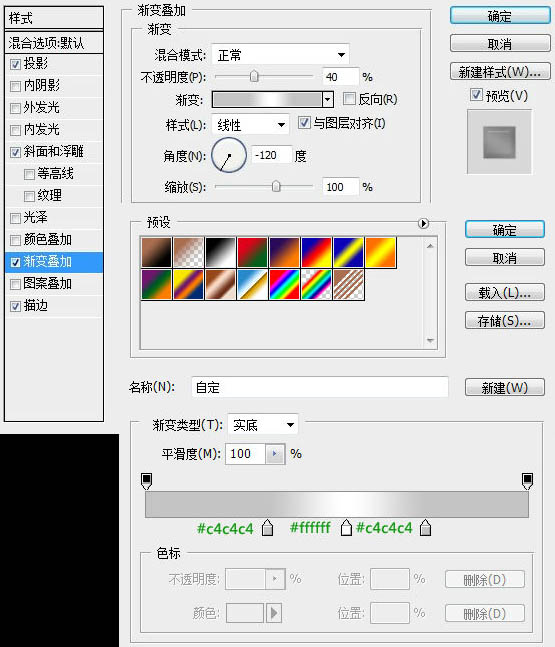
Task: Open the presets panel flyout menu arrow
Action: click(423, 223)
